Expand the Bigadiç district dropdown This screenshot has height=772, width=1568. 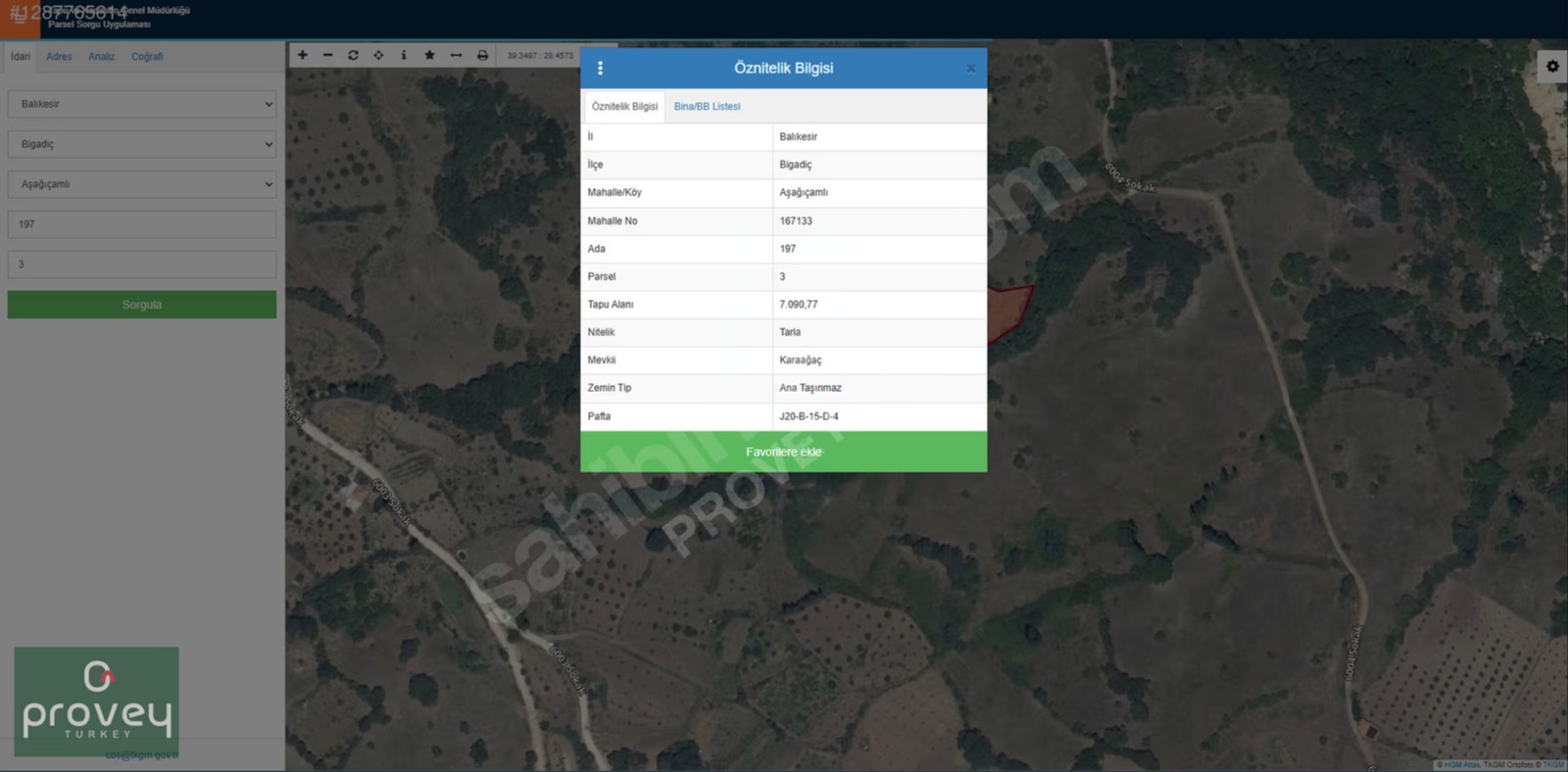142,144
